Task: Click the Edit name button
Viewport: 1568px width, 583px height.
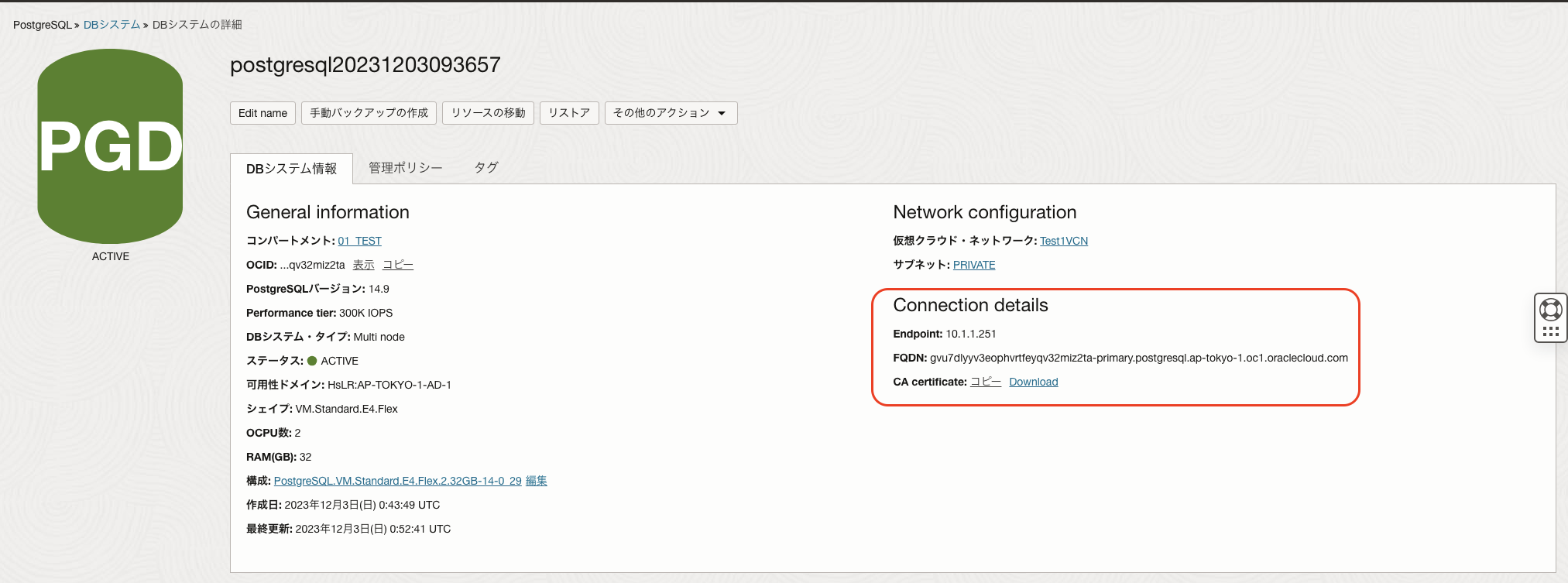Action: (x=262, y=113)
